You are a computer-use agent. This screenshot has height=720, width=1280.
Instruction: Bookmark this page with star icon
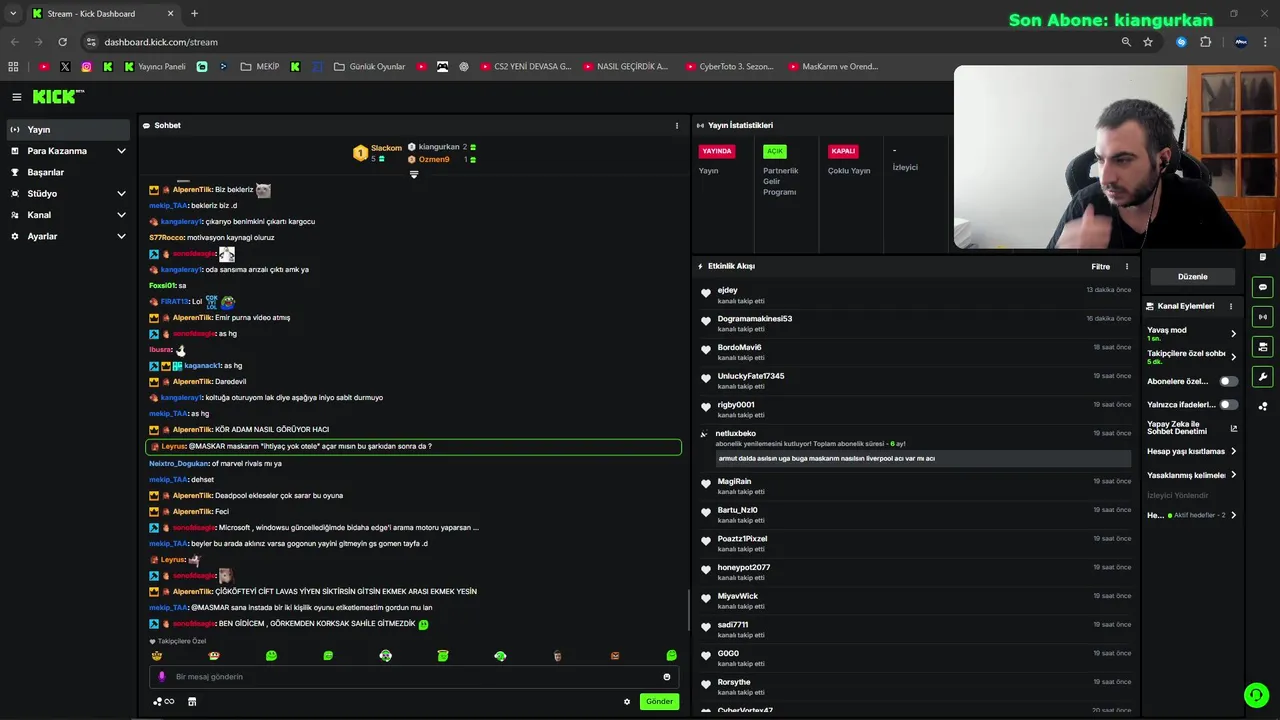pyautogui.click(x=1148, y=42)
